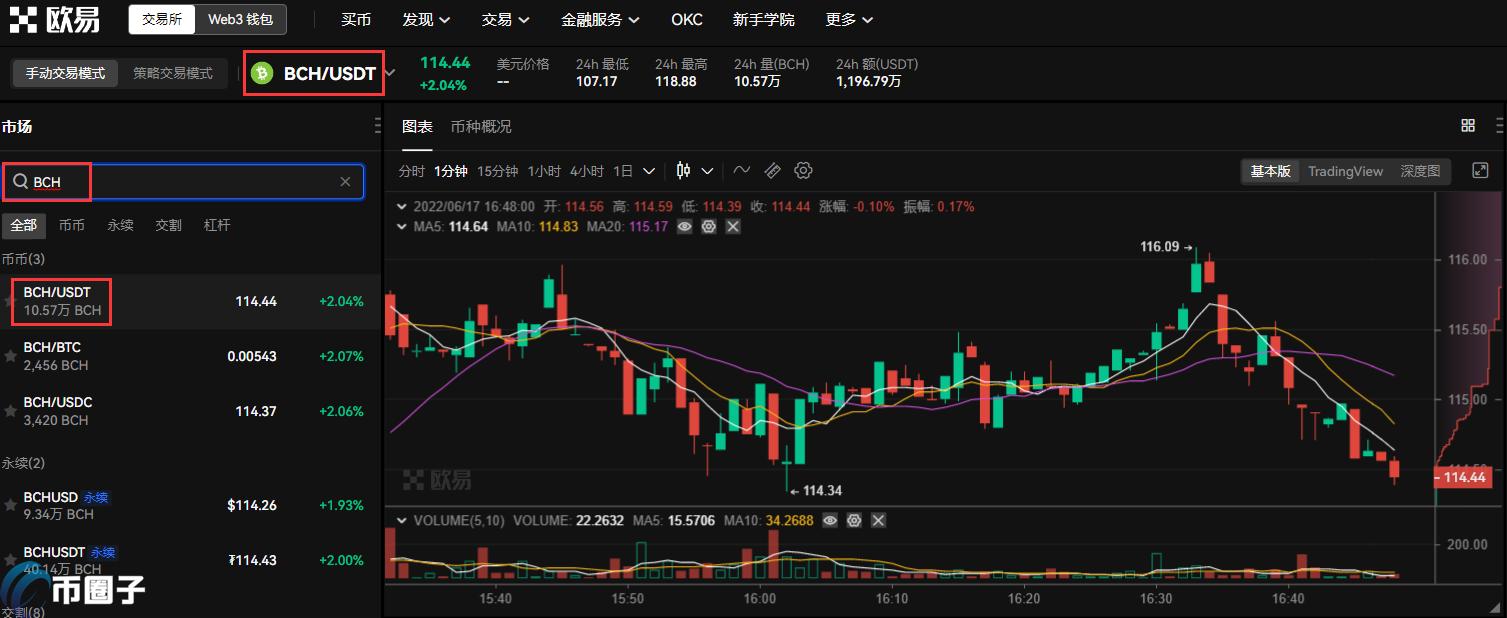Remove the MA indicator with its X
The height and width of the screenshot is (618, 1507).
[733, 227]
